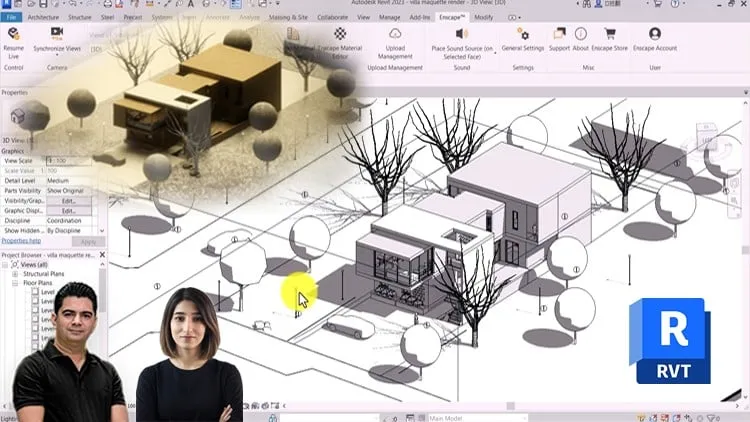Screen dimensions: 750x422
Task: Click the Support icon
Action: pyautogui.click(x=559, y=33)
